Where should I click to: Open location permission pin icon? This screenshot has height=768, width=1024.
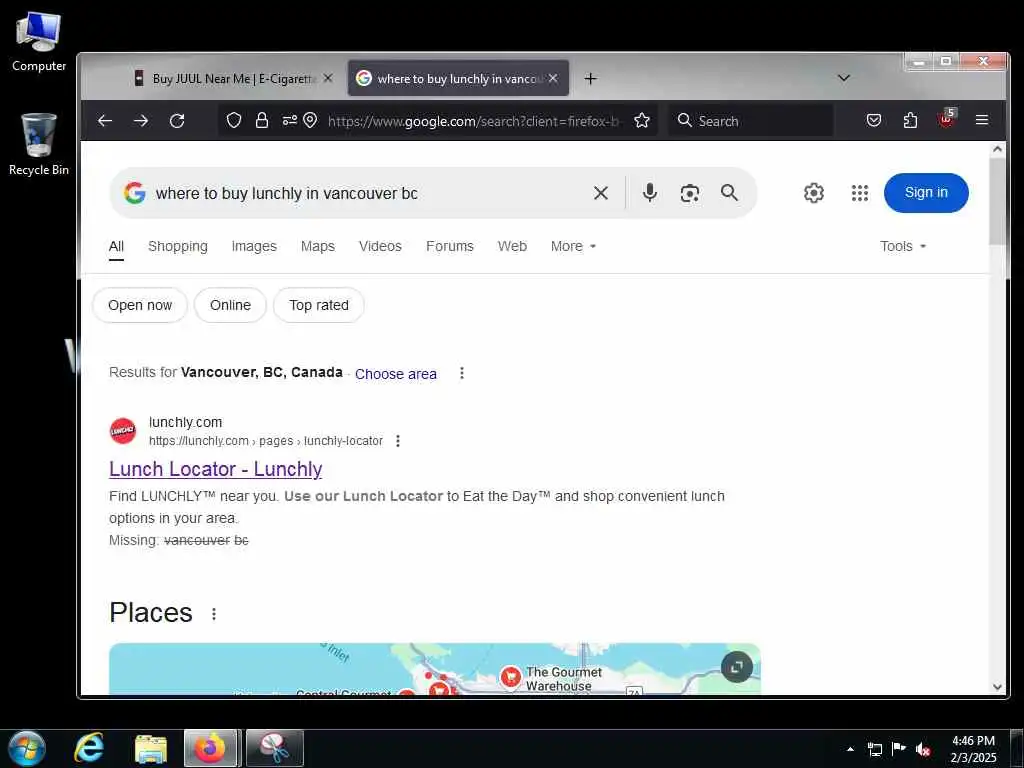310,121
